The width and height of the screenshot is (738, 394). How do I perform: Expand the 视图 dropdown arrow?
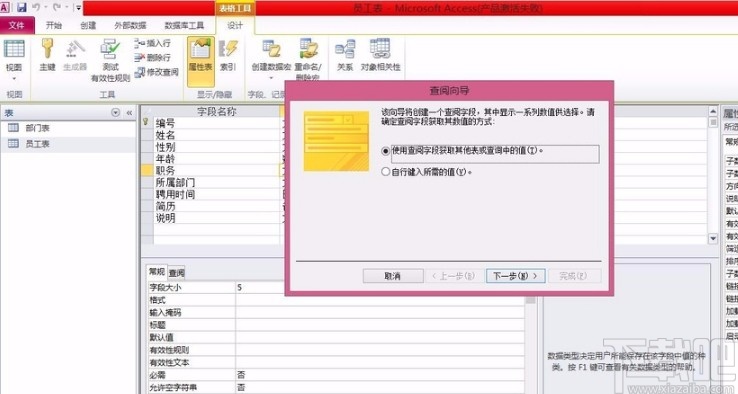[14, 78]
